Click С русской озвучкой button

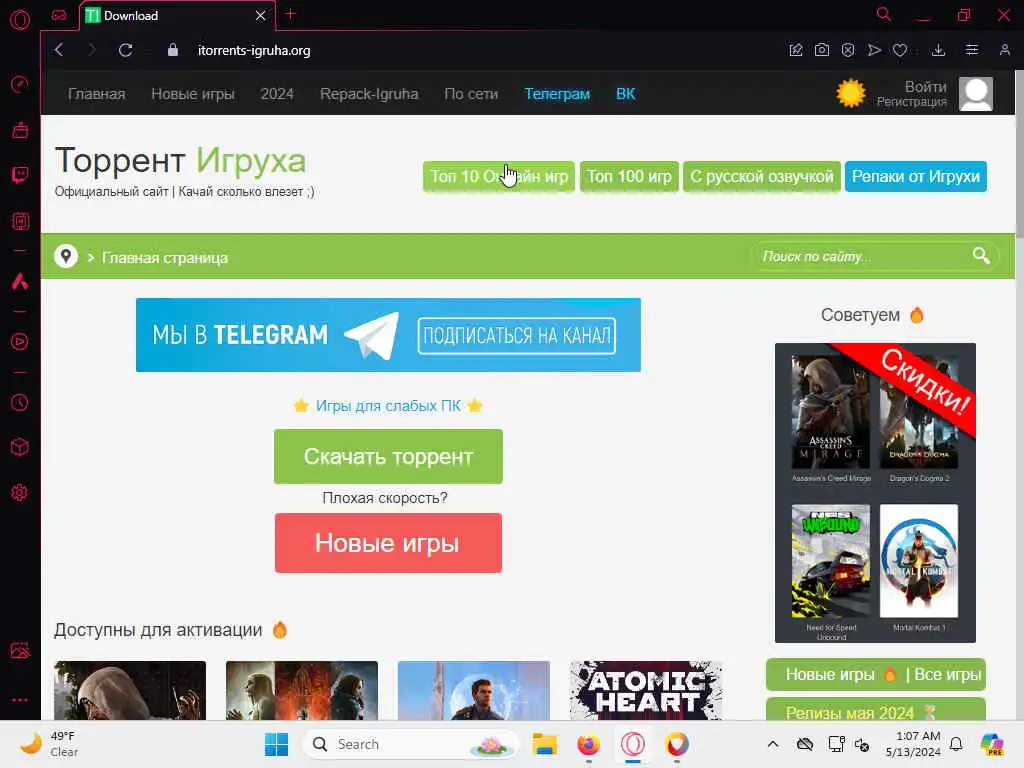point(761,176)
